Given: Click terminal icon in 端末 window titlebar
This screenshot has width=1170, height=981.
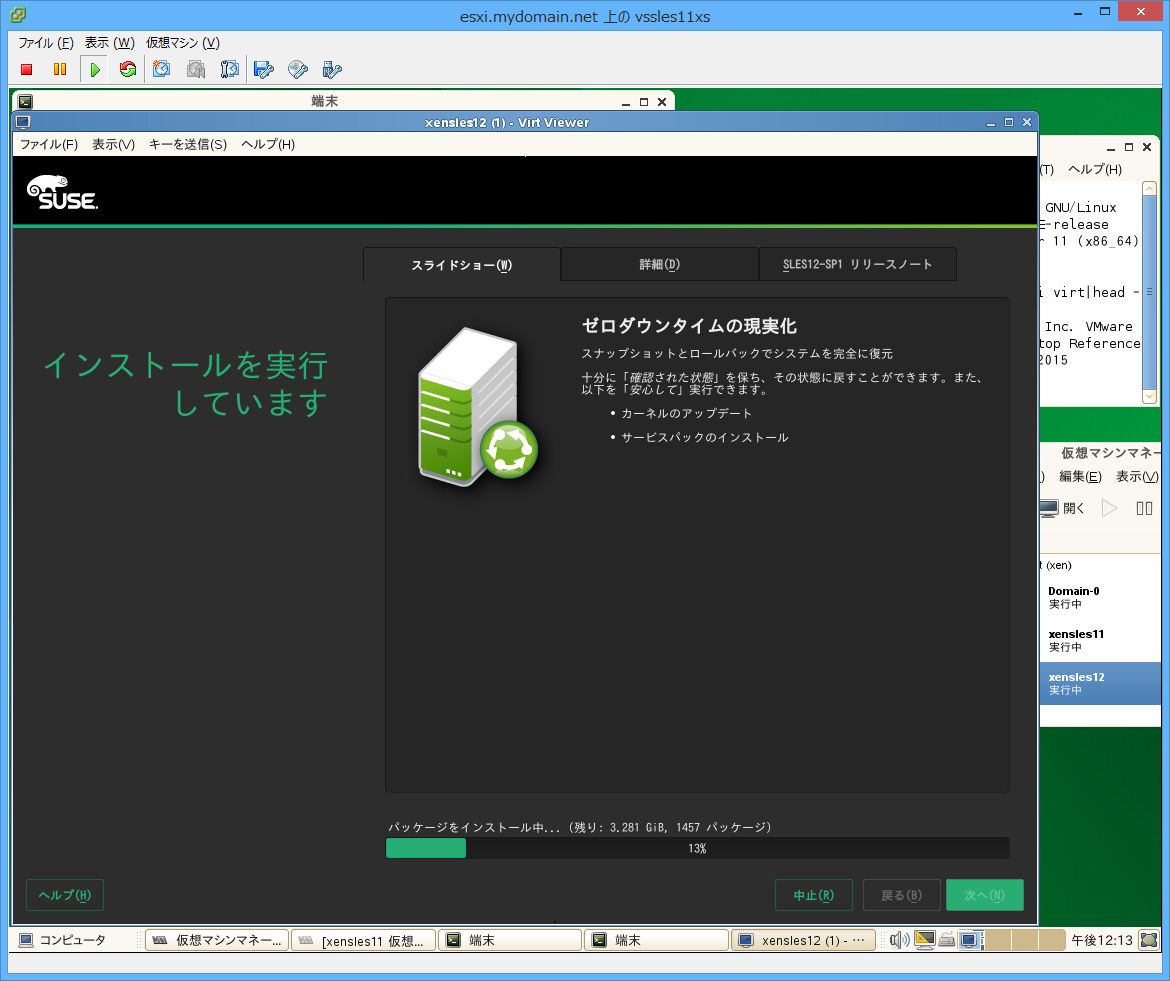Looking at the screenshot, I should 25,101.
